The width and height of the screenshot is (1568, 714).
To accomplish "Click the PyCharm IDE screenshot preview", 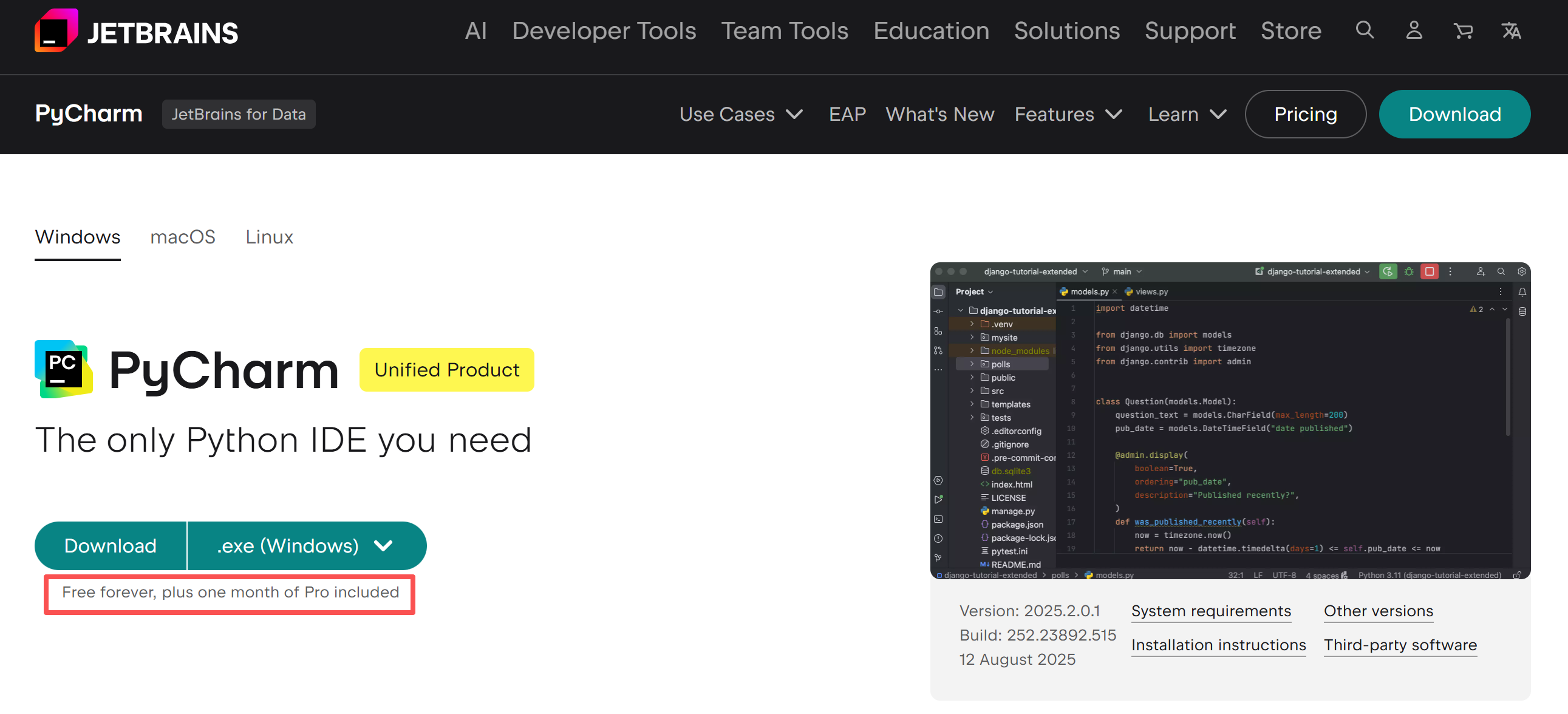I will (1230, 421).
